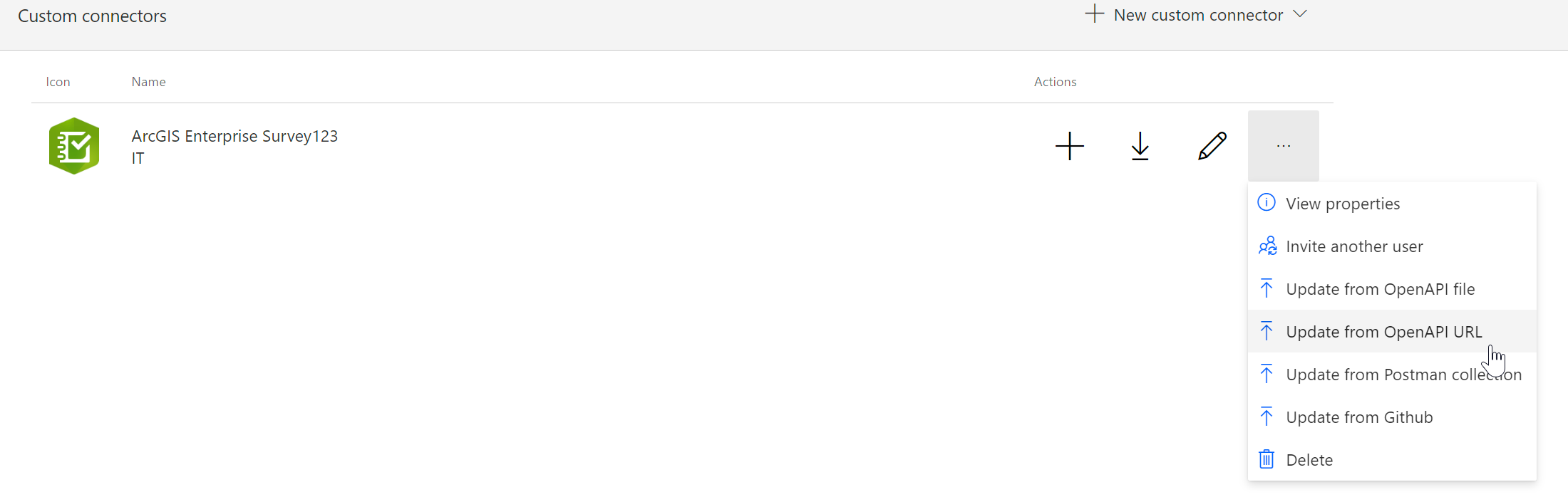The height and width of the screenshot is (497, 1568).
Task: Click the ArcGIS Survey123 connector icon
Action: pos(74,146)
